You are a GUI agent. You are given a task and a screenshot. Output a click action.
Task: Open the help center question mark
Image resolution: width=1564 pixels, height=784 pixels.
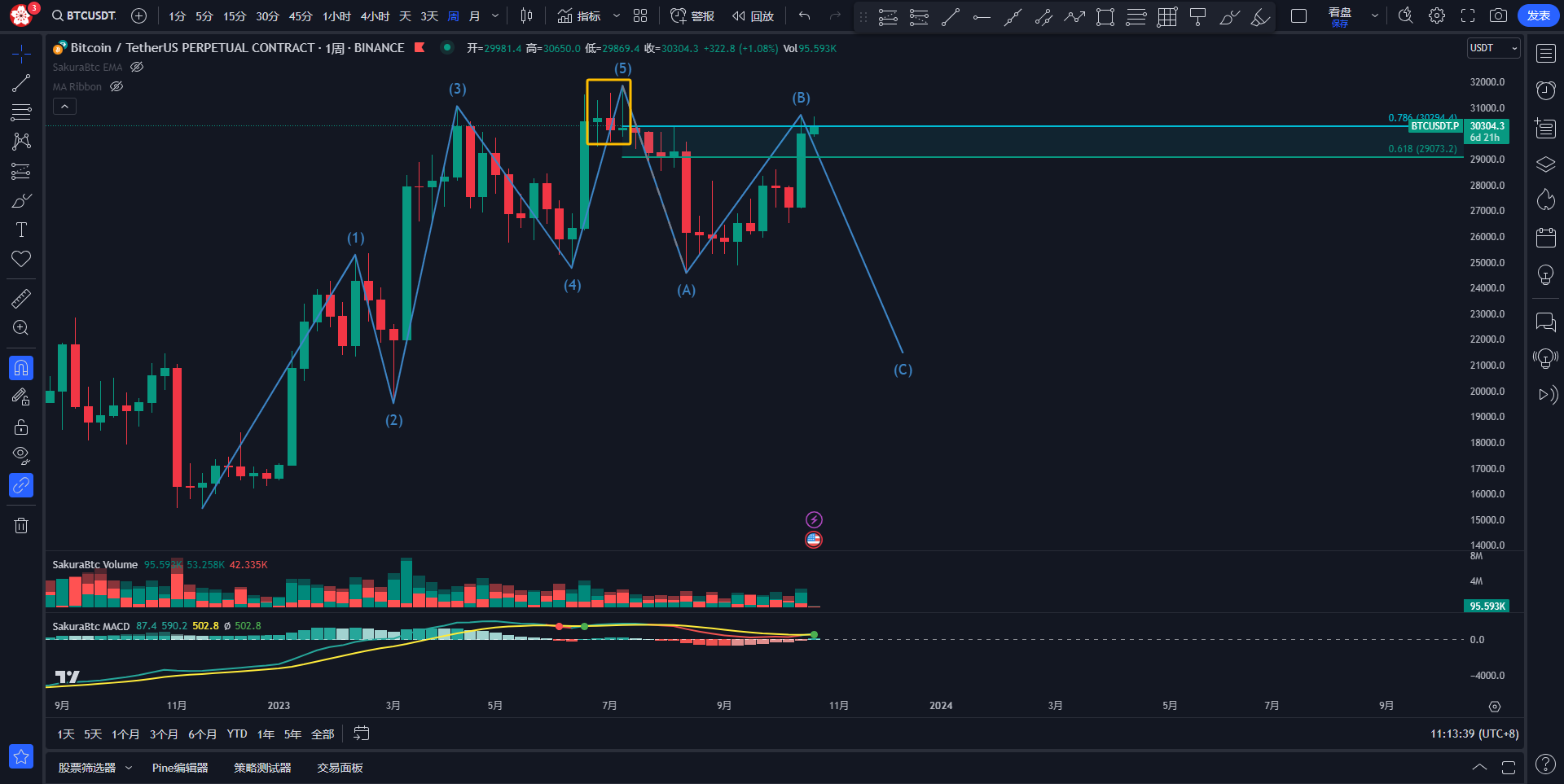tap(1545, 764)
